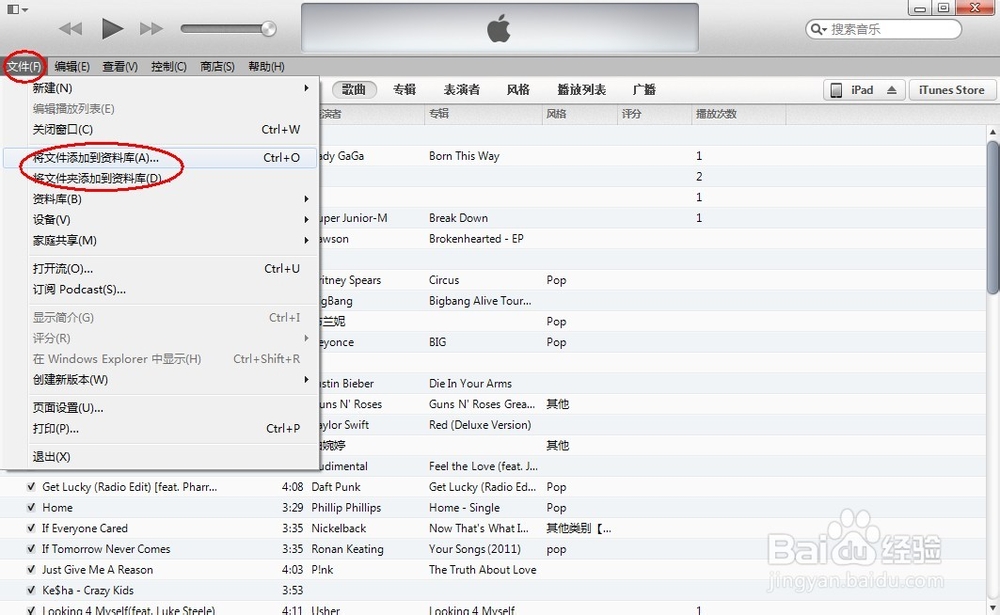Open the 控制(C) menu
The image size is (1000, 615).
(x=169, y=66)
